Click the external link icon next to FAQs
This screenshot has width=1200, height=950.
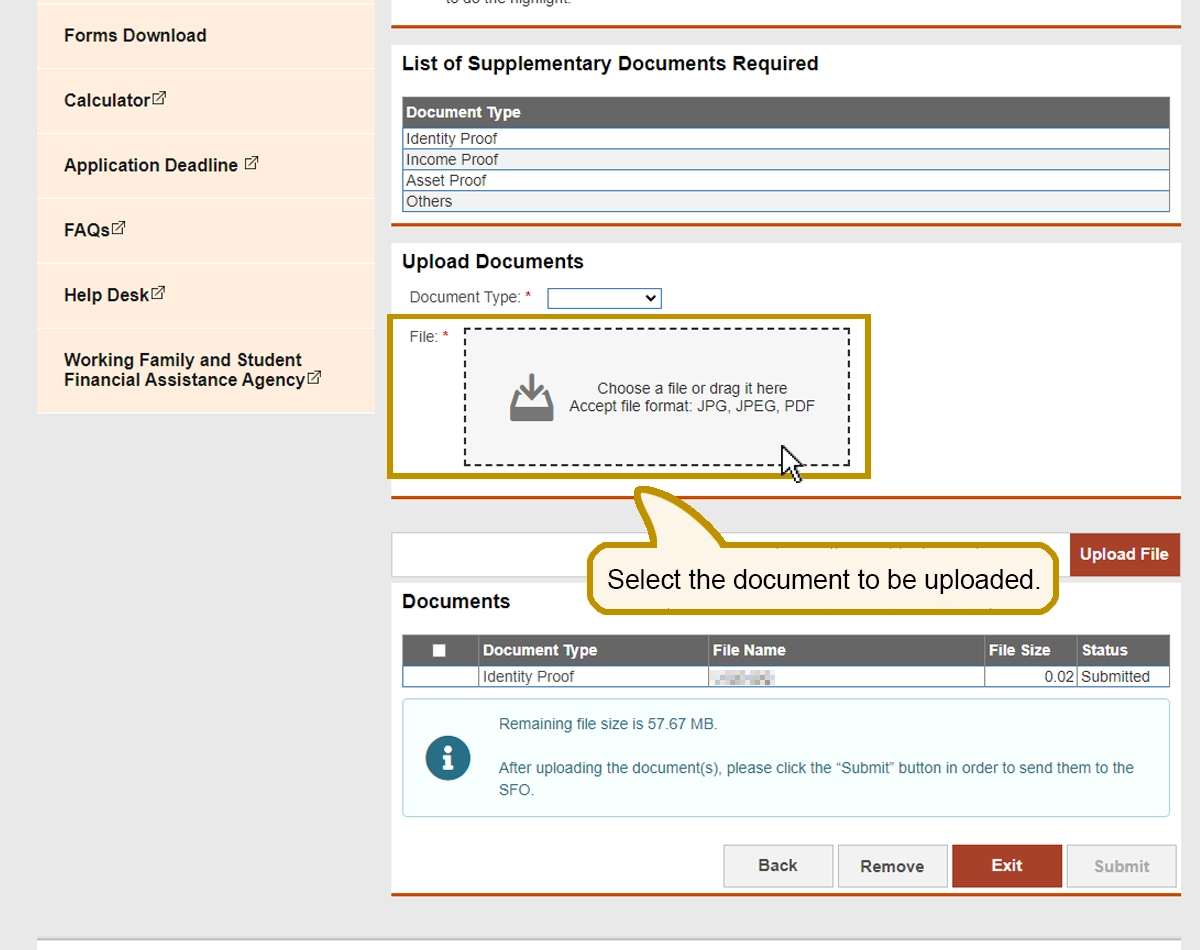[x=119, y=228]
